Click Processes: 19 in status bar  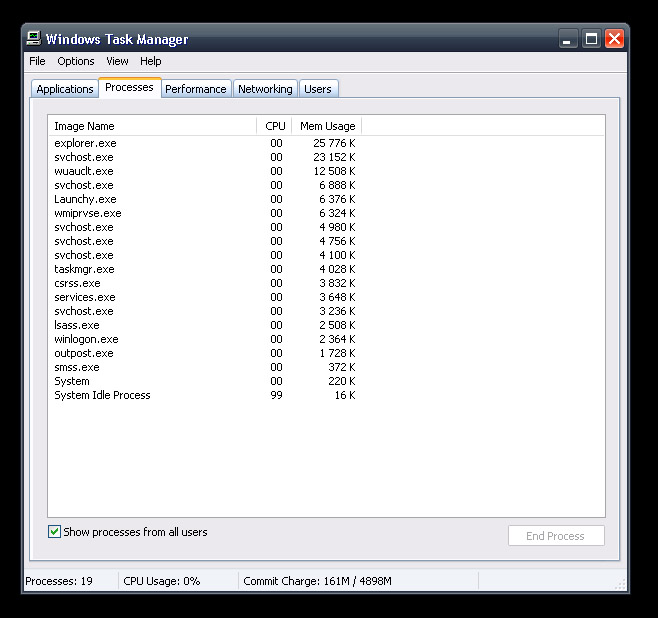[x=59, y=581]
